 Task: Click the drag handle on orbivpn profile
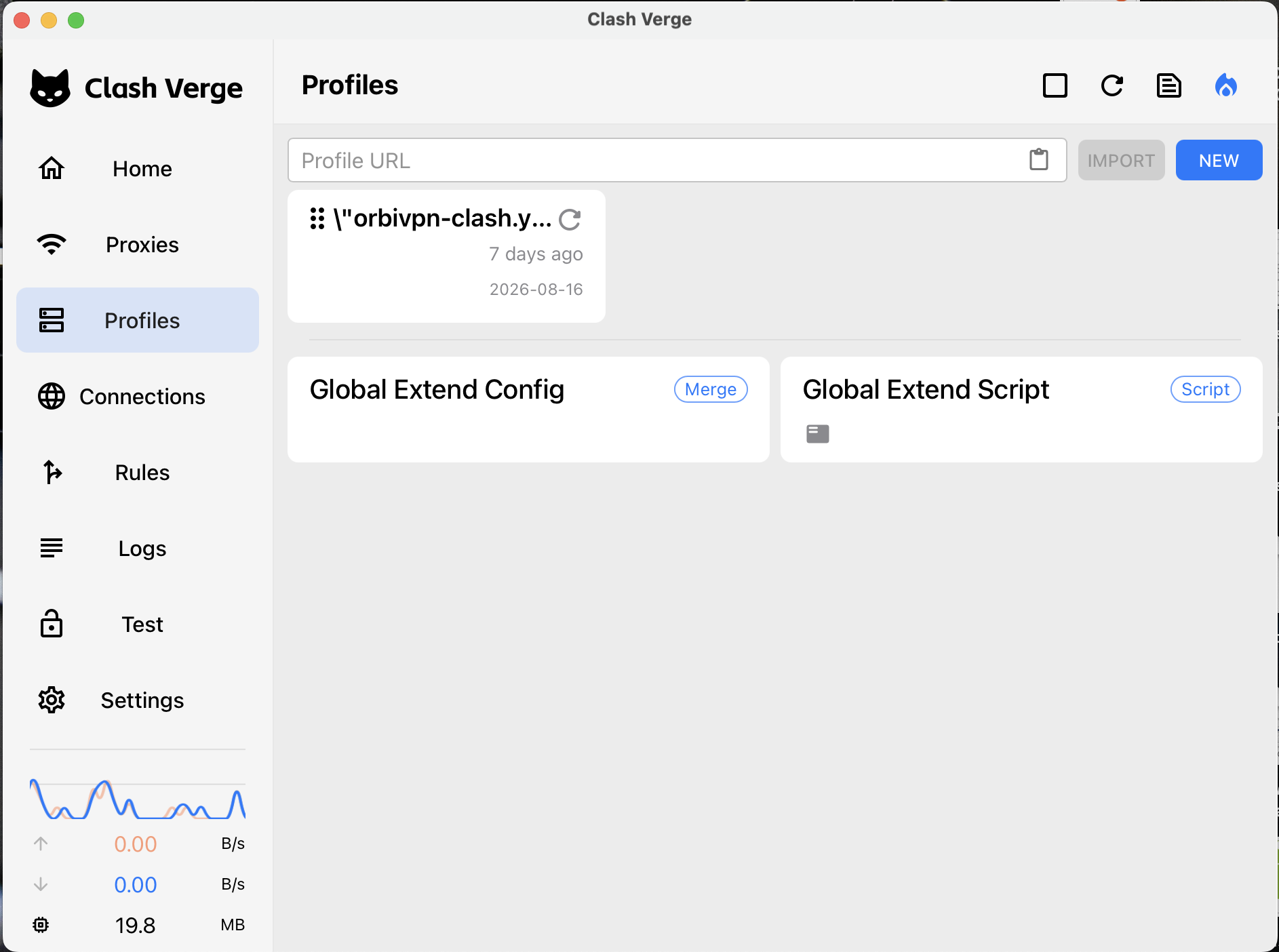pos(317,218)
